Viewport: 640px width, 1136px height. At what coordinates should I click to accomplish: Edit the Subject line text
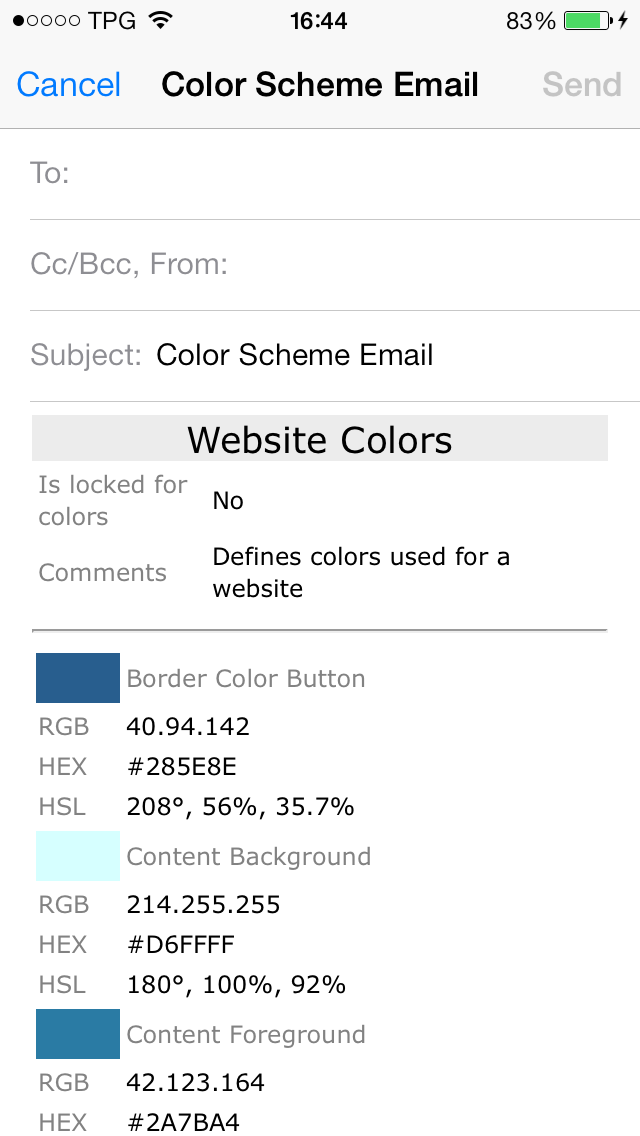point(295,355)
